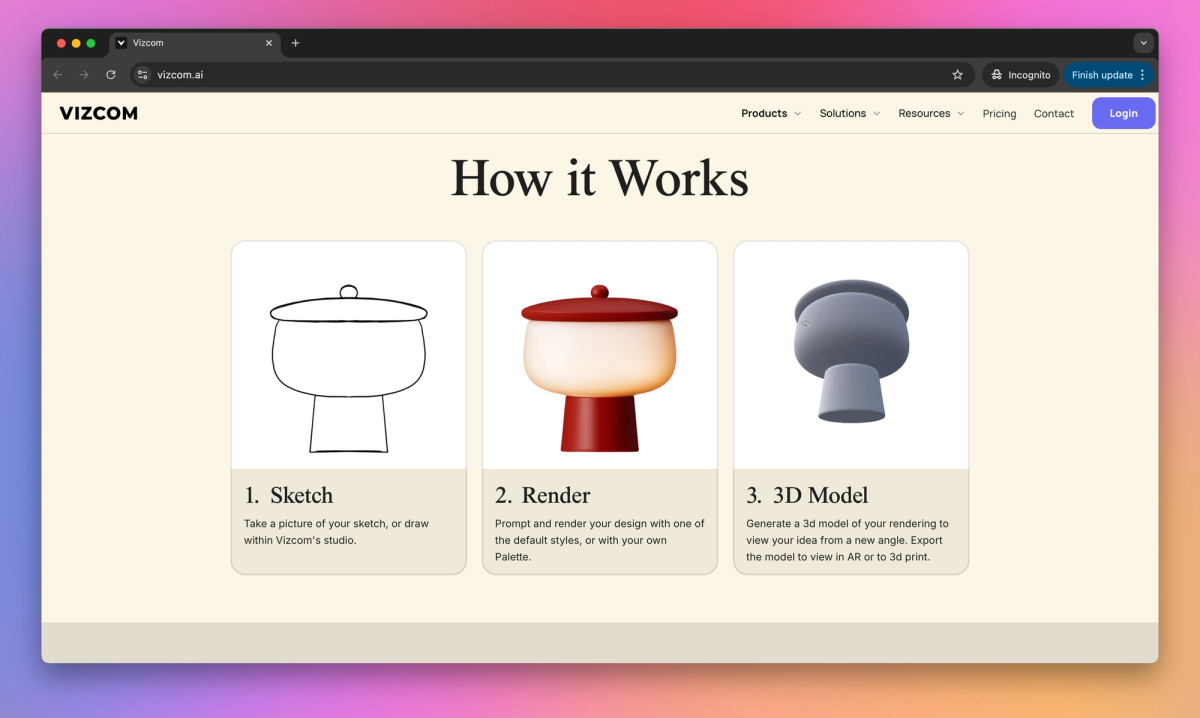Expand the Products menu

click(x=771, y=113)
